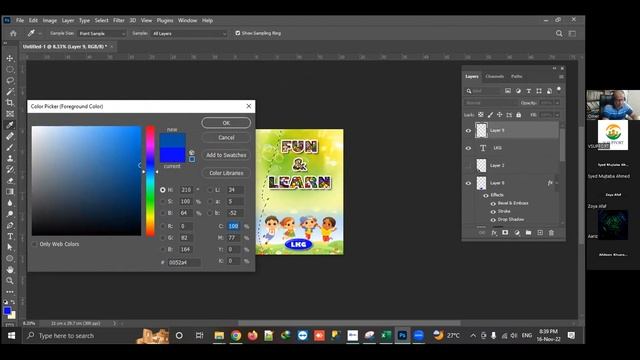The width and height of the screenshot is (640, 360).
Task: Click the Home icon in options bar
Action: tap(13, 33)
